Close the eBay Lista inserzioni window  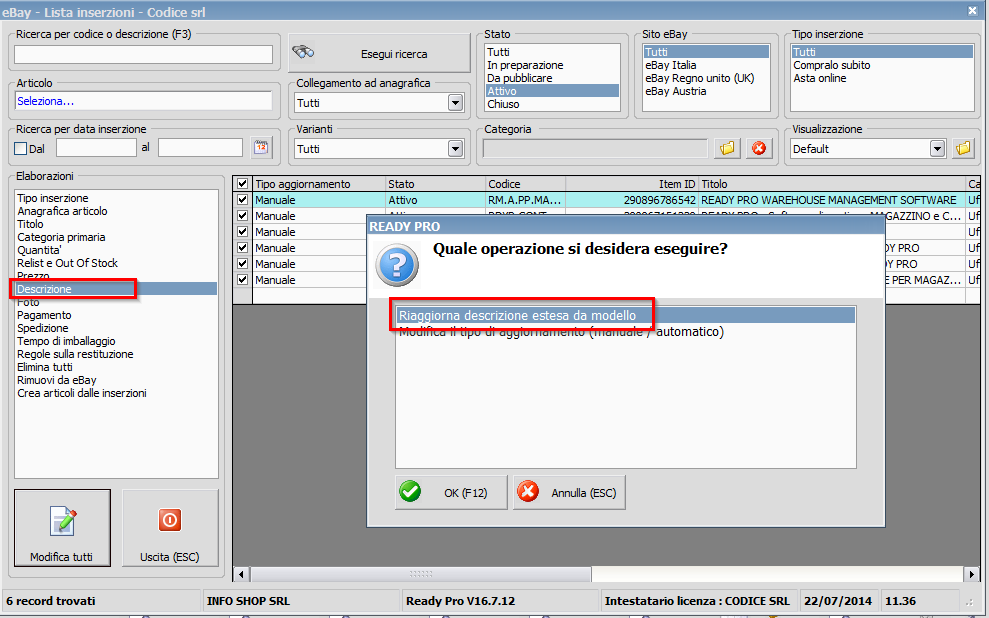(x=972, y=11)
